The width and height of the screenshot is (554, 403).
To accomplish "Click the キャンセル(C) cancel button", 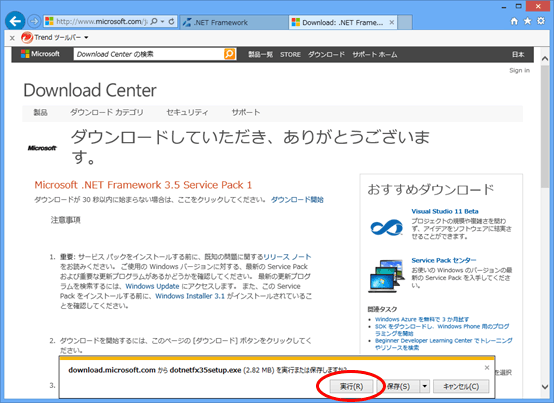I will [461, 386].
